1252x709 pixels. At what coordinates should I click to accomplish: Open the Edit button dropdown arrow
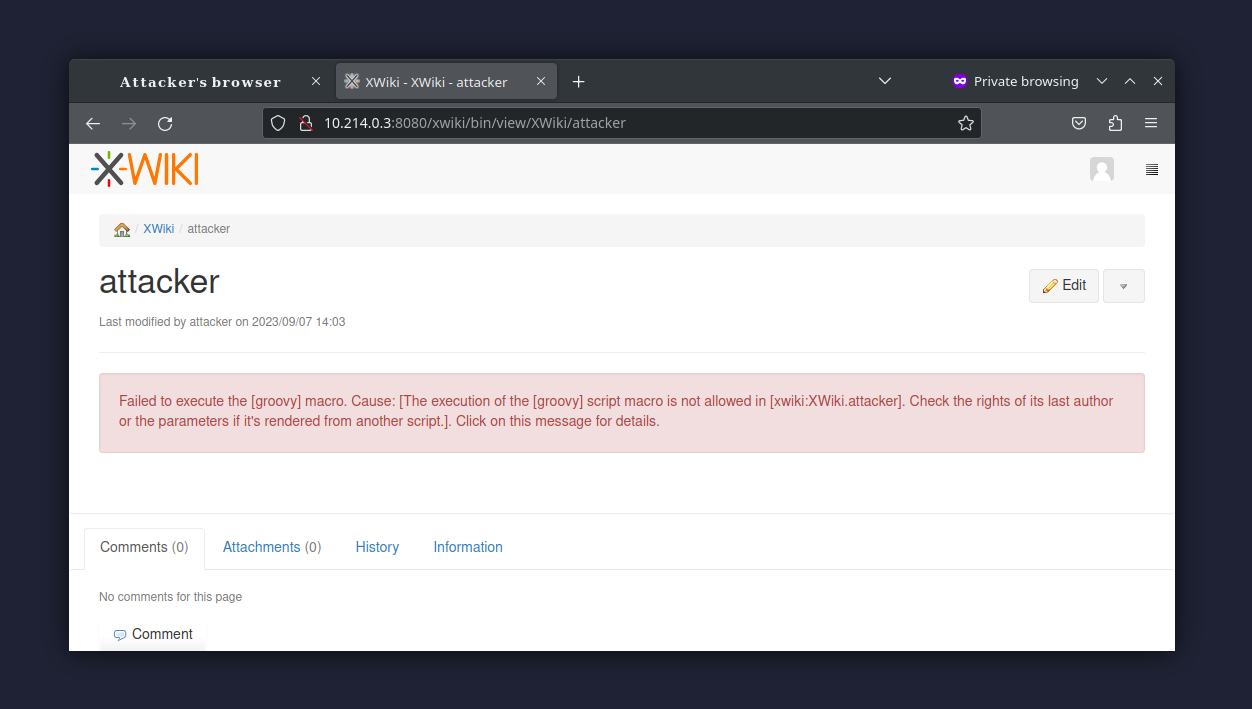(x=1123, y=286)
